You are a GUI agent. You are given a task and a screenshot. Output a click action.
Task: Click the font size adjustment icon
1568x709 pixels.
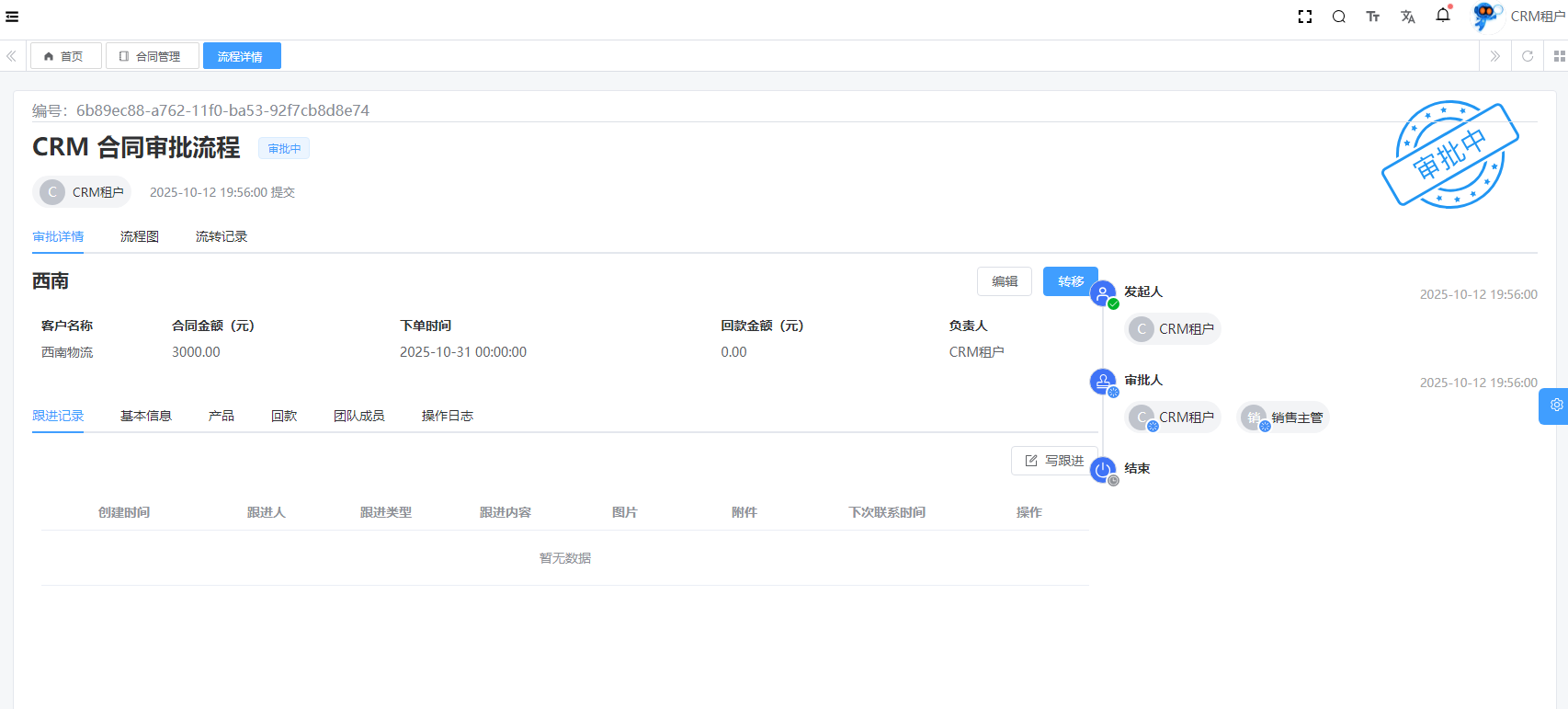(1372, 17)
